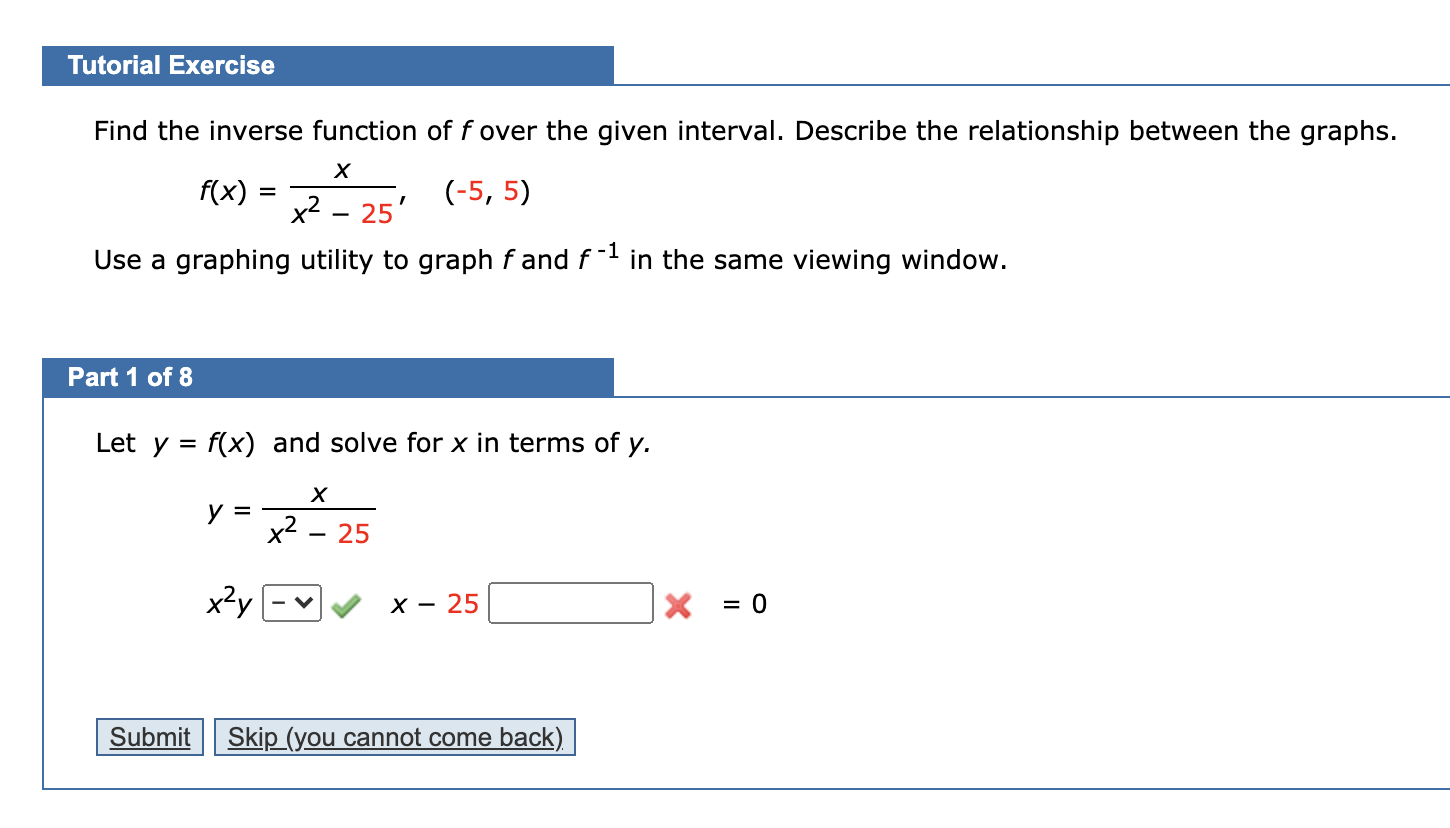Select the minus option in the sign dropdown

tap(278, 603)
